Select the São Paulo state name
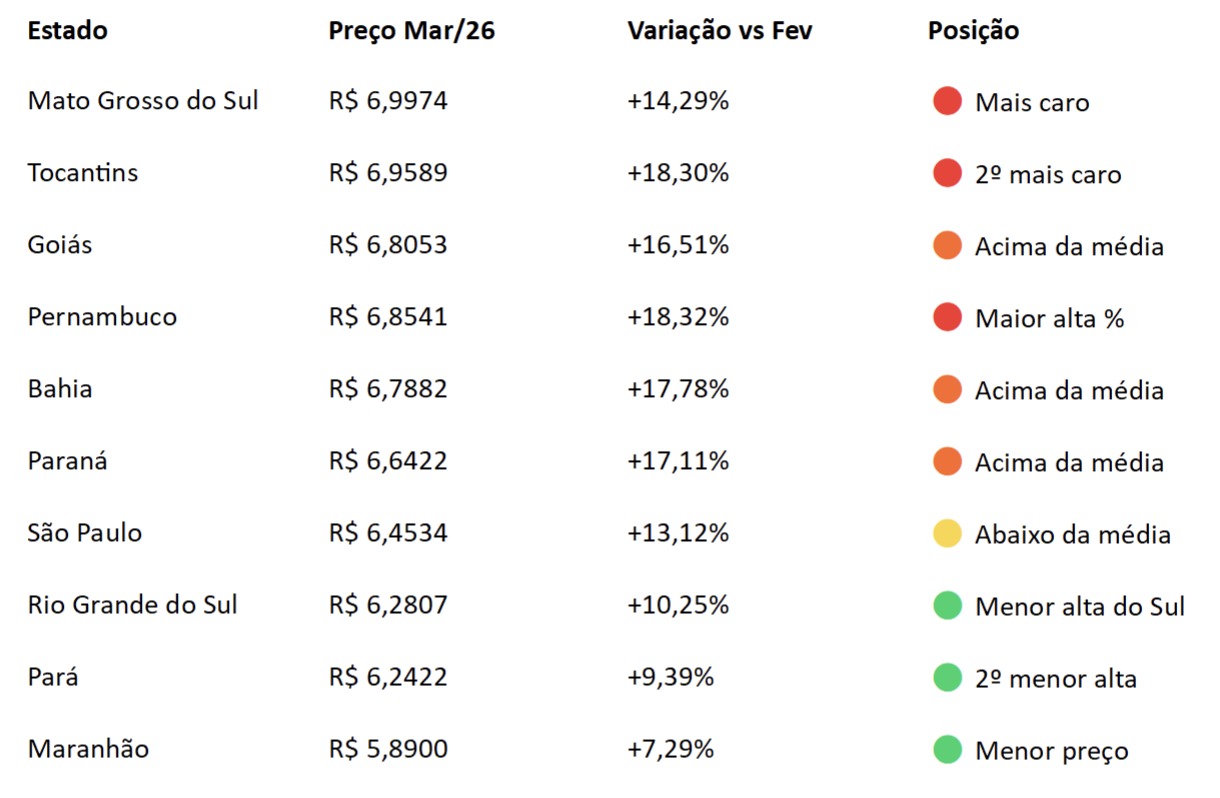The height and width of the screenshot is (798, 1220). click(x=85, y=533)
